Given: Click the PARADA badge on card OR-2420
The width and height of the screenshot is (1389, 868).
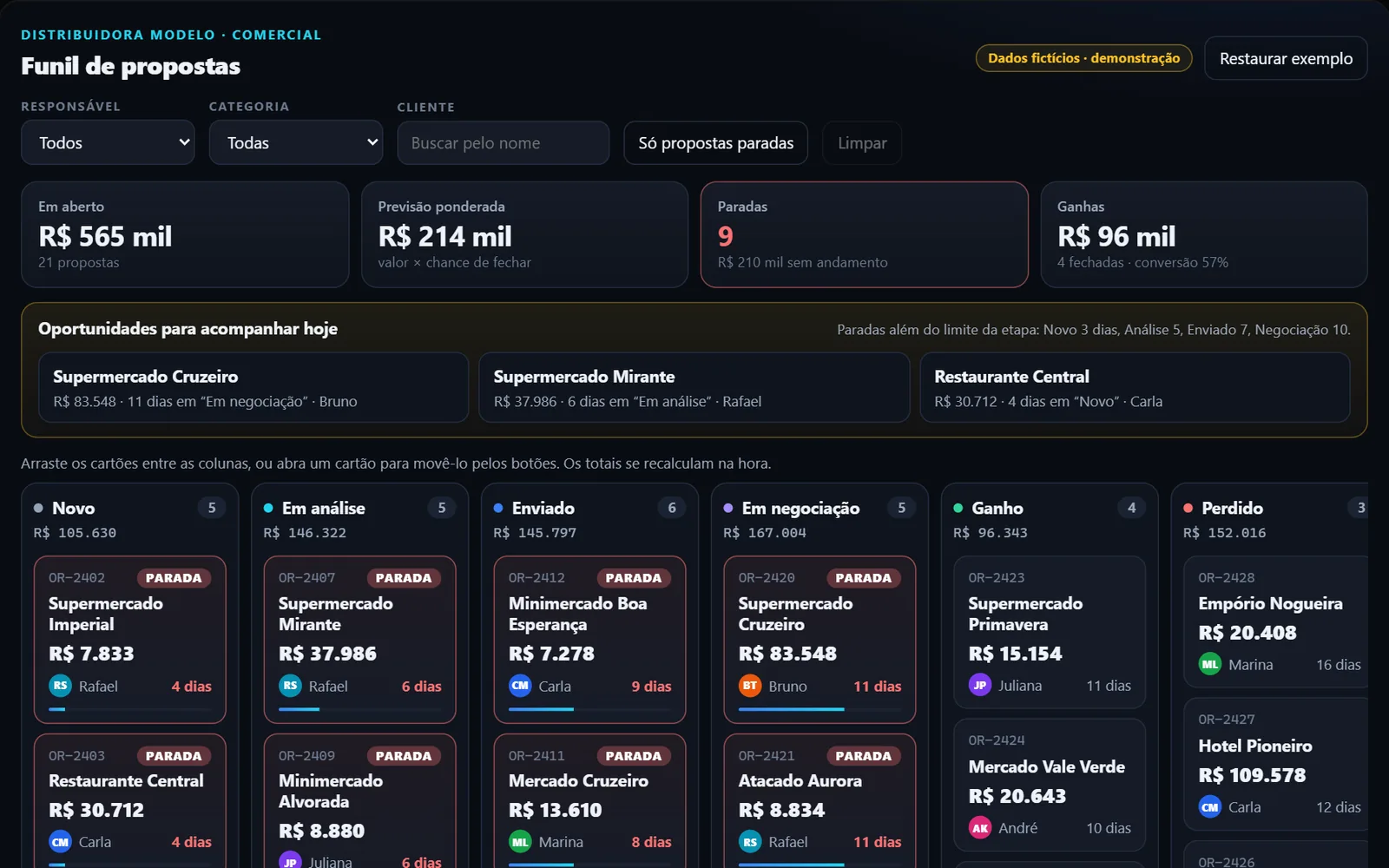Looking at the screenshot, I should tap(864, 578).
